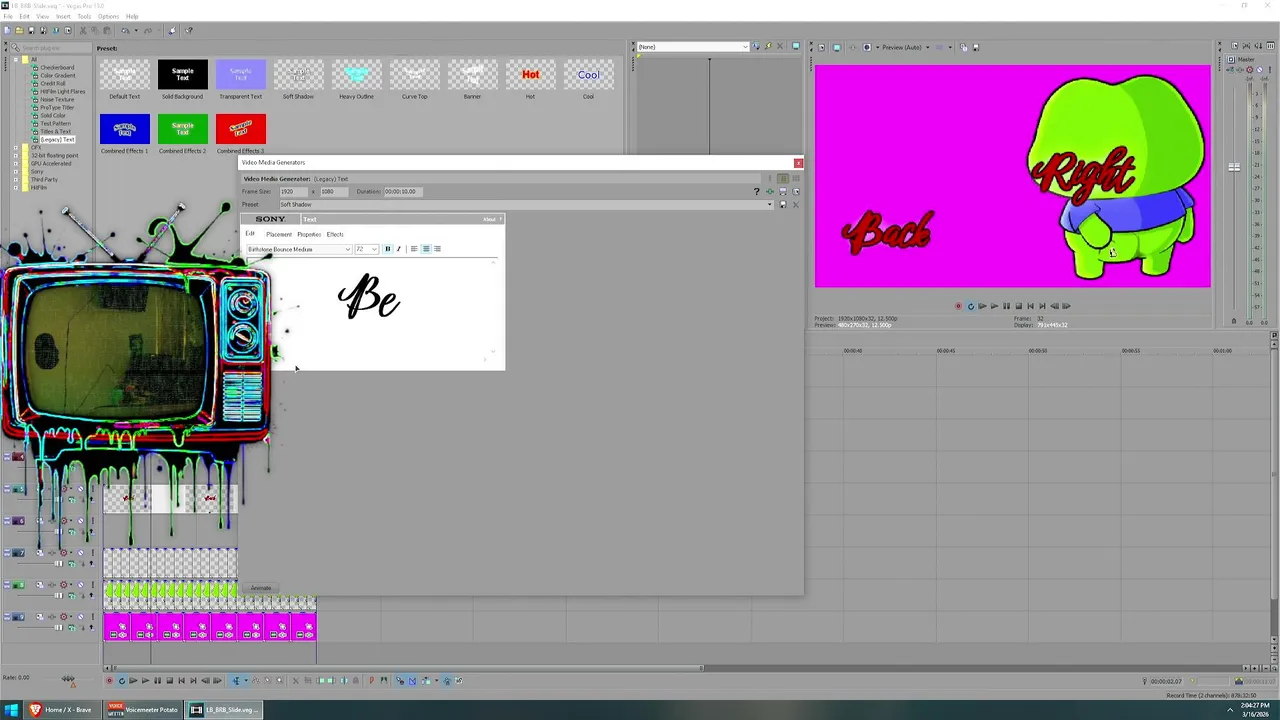
Task: Open the Options menu
Action: pos(108,16)
